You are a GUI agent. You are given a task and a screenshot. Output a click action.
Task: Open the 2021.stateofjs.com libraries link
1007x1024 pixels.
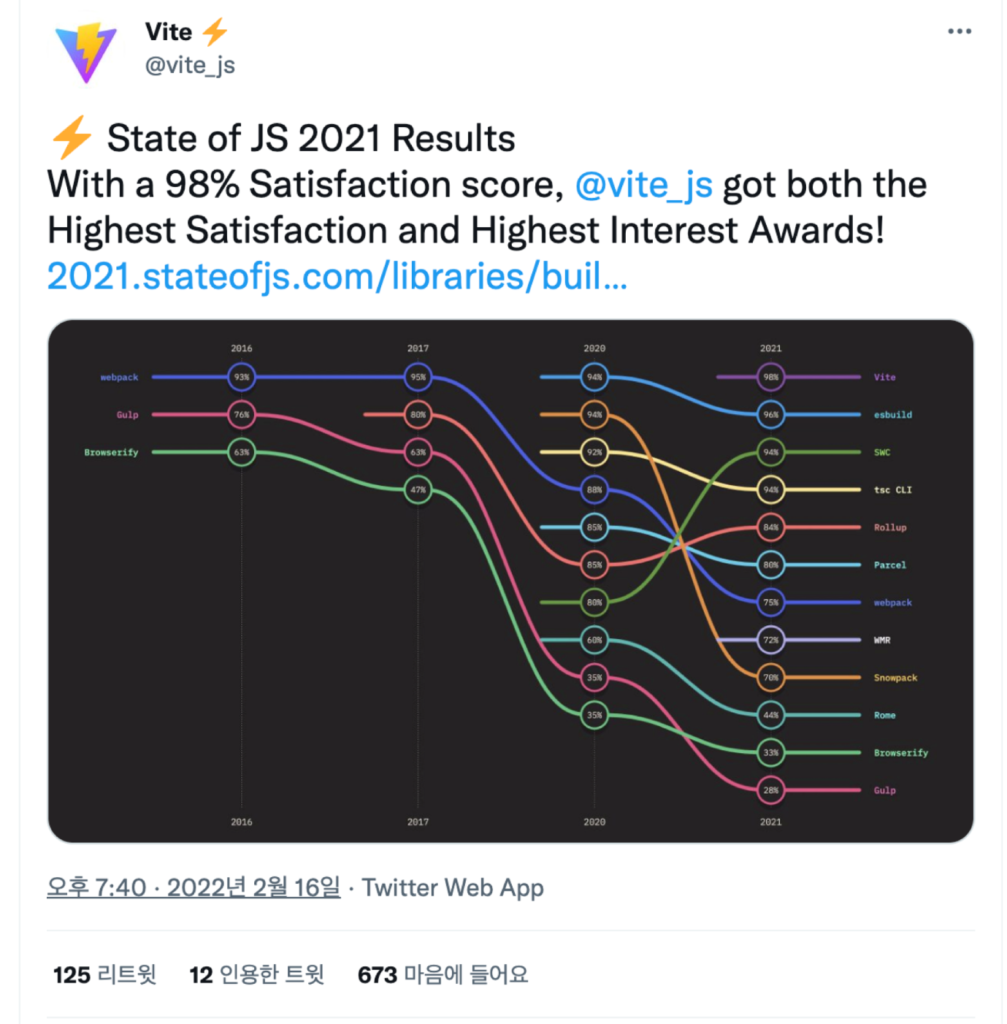pos(337,276)
